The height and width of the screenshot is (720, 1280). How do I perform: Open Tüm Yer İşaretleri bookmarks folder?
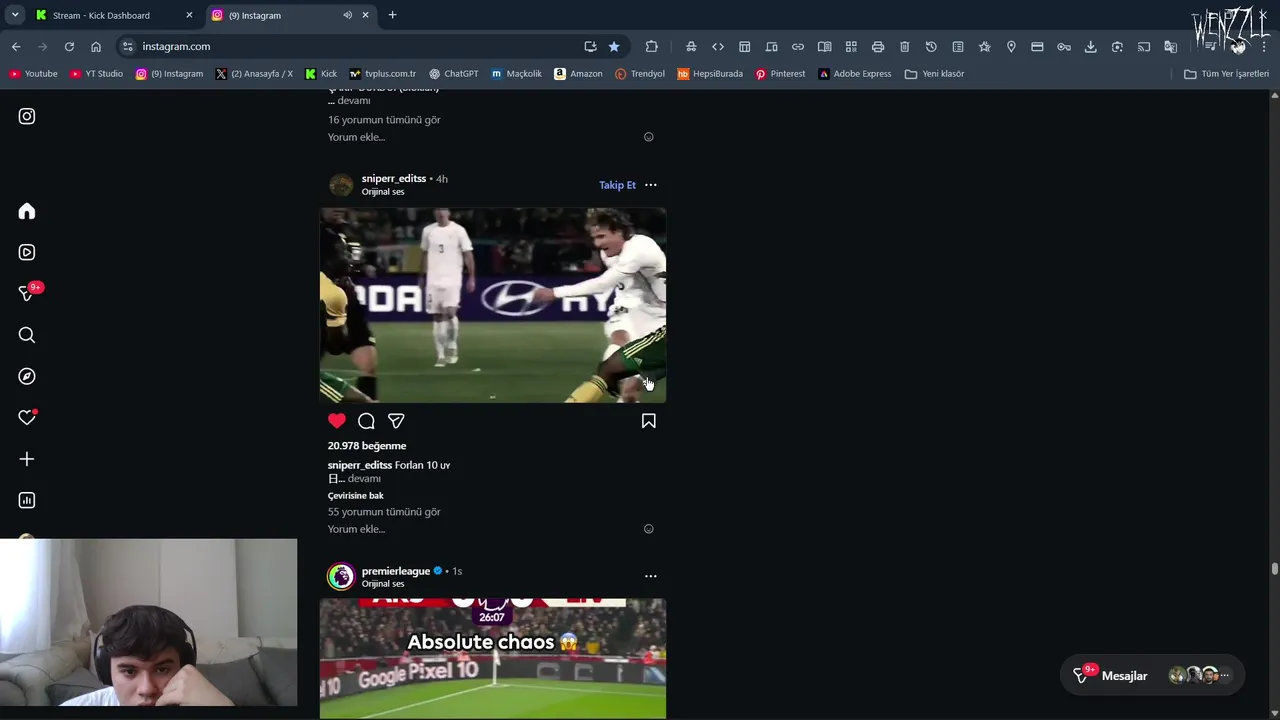coord(1226,74)
